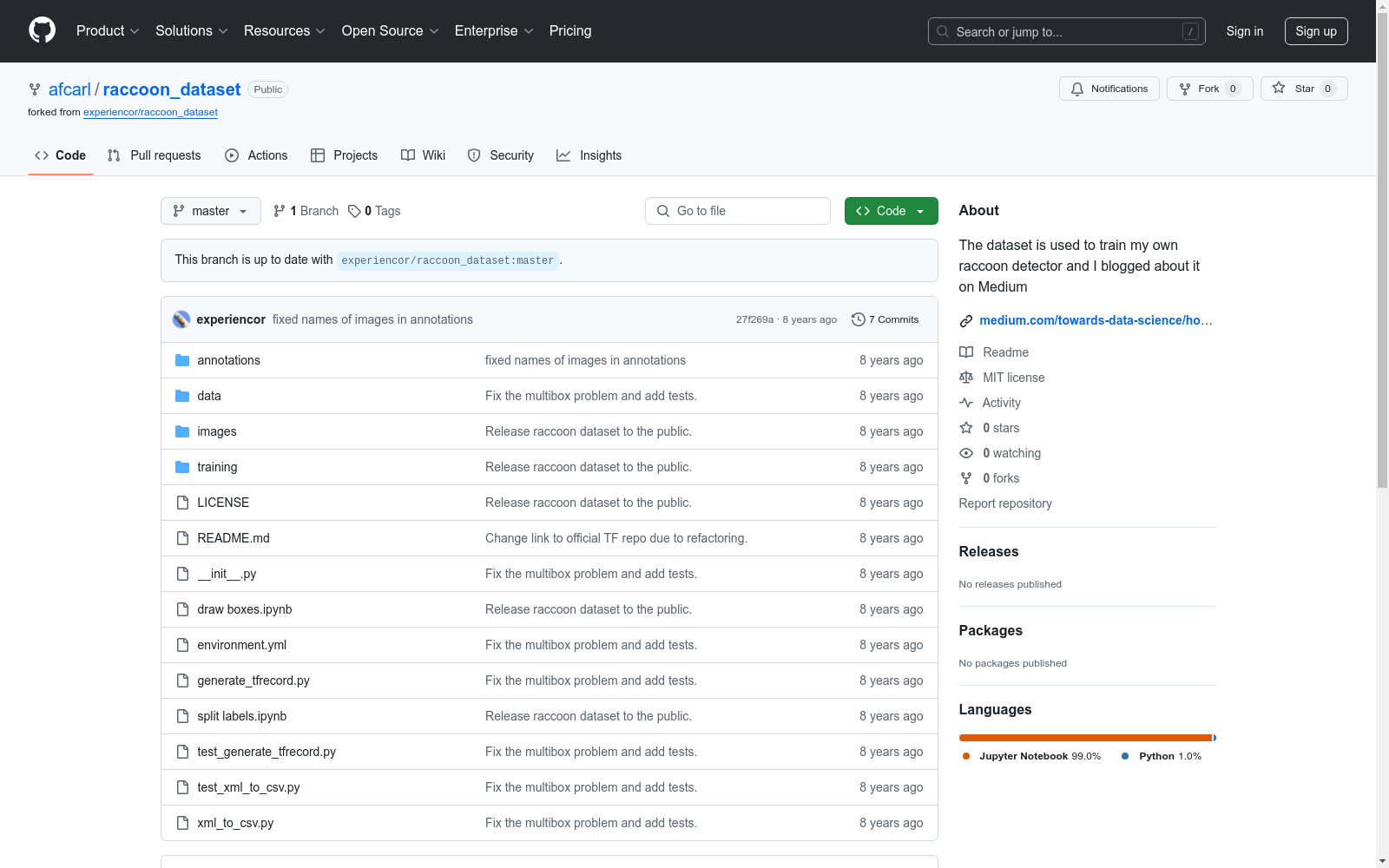
Task: Click the Readme book icon
Action: click(966, 352)
